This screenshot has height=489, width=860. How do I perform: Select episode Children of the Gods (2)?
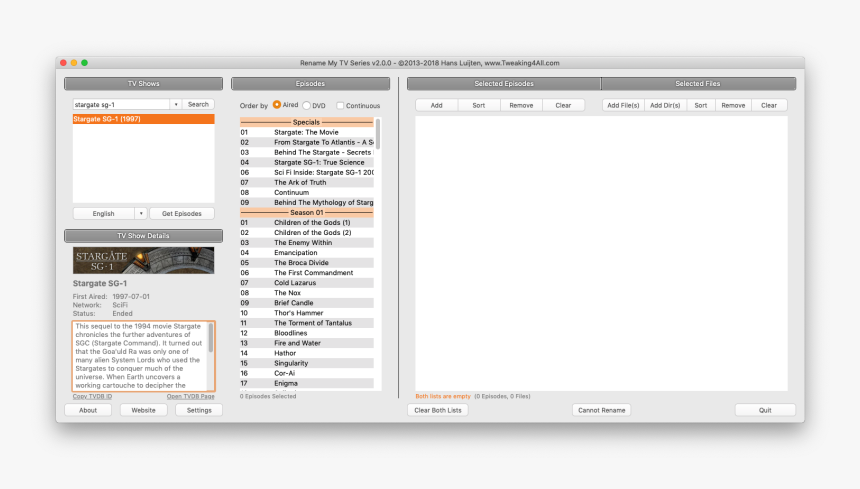pos(307,232)
